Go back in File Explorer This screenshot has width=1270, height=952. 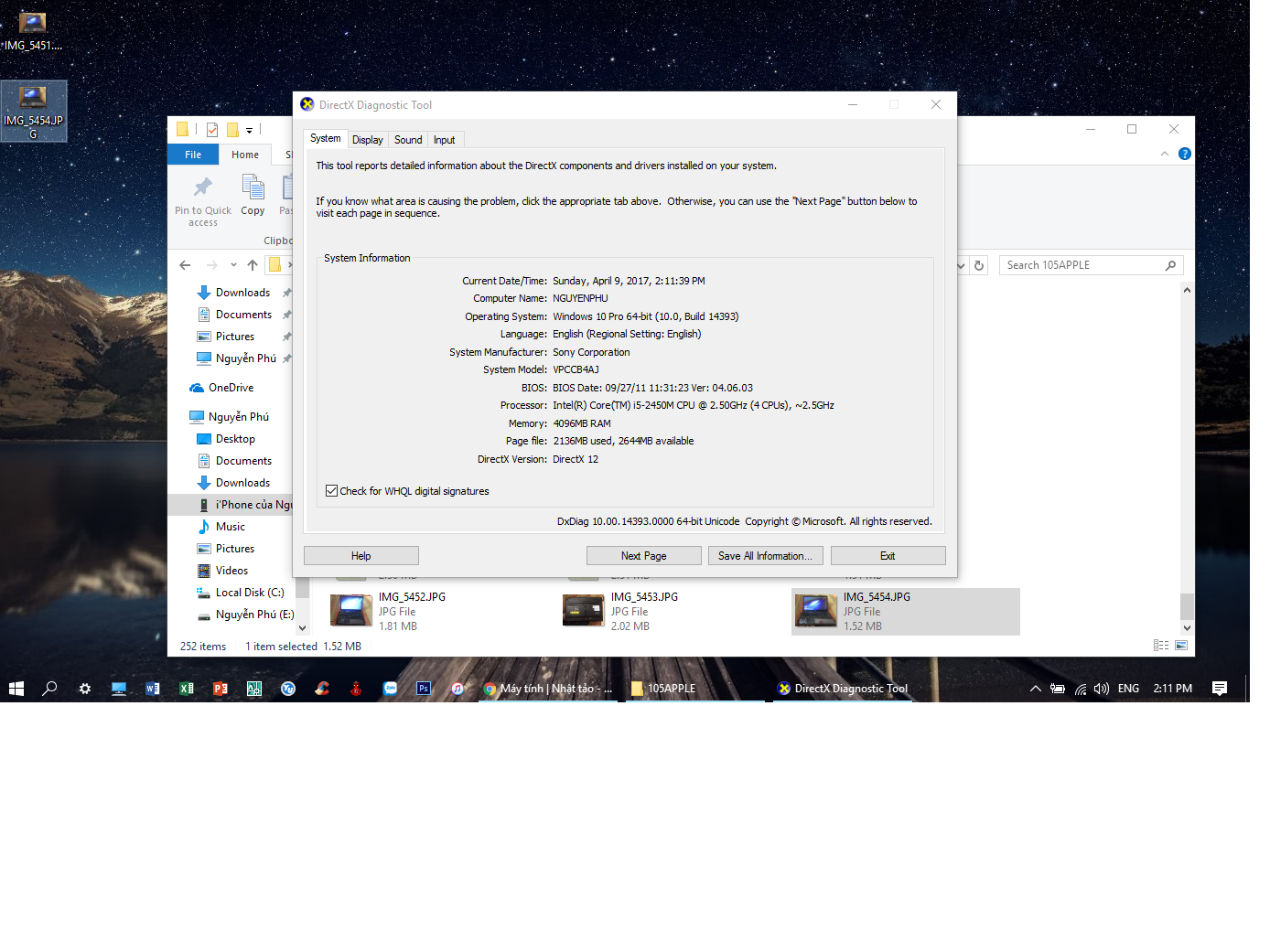click(185, 265)
